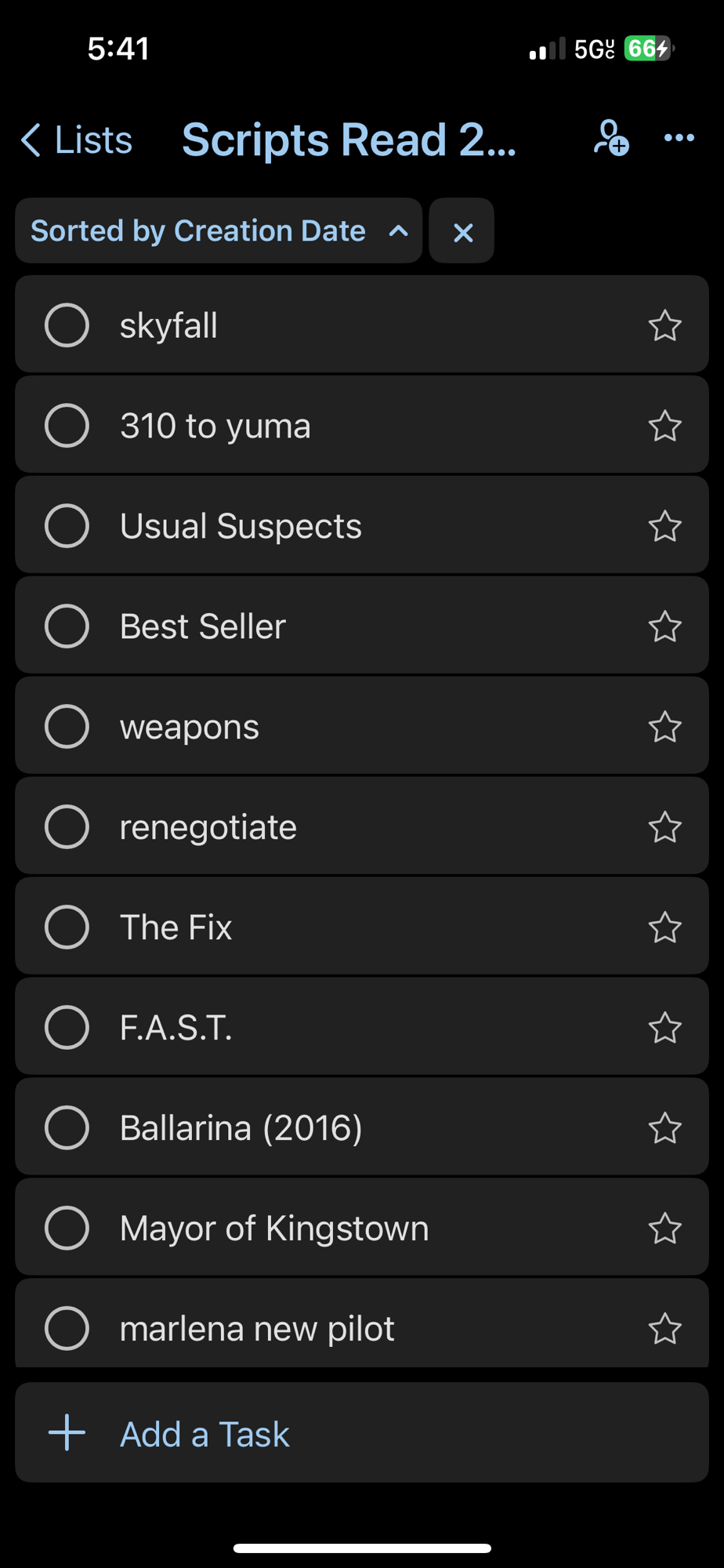Mark 310 to yuma as important
The width and height of the screenshot is (724, 1568).
pos(664,426)
